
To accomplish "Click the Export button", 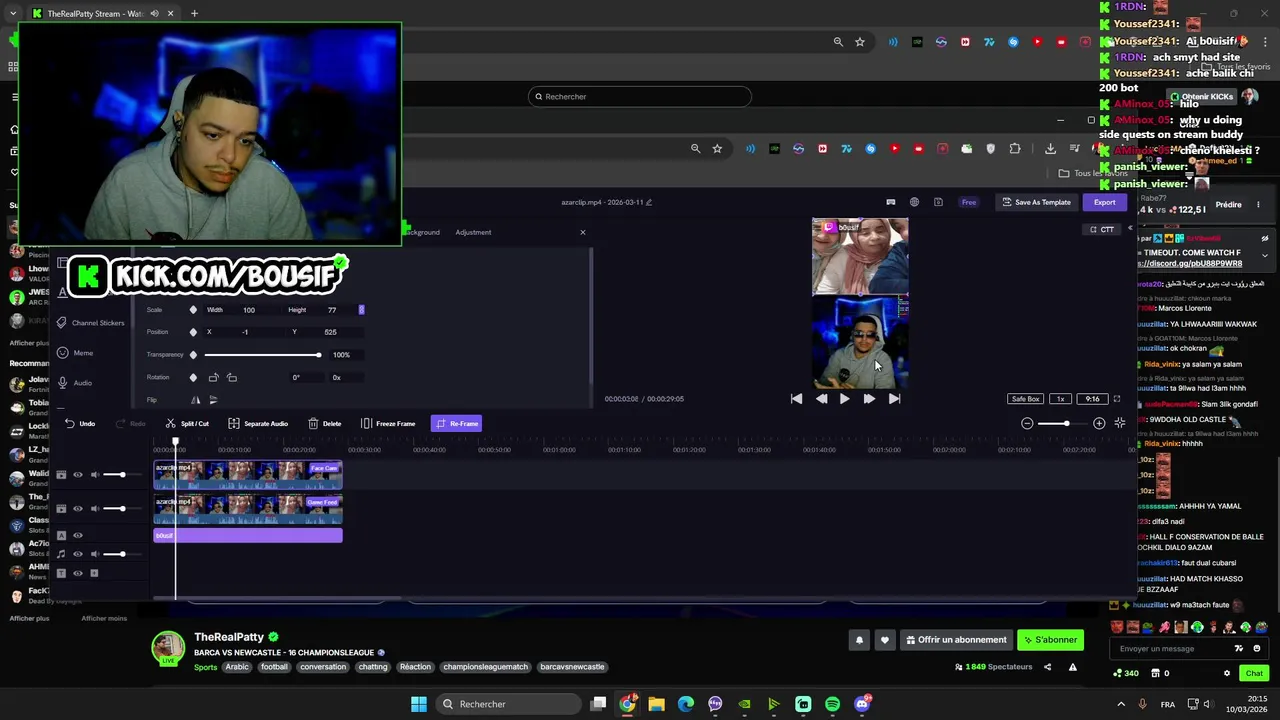I will click(1104, 202).
